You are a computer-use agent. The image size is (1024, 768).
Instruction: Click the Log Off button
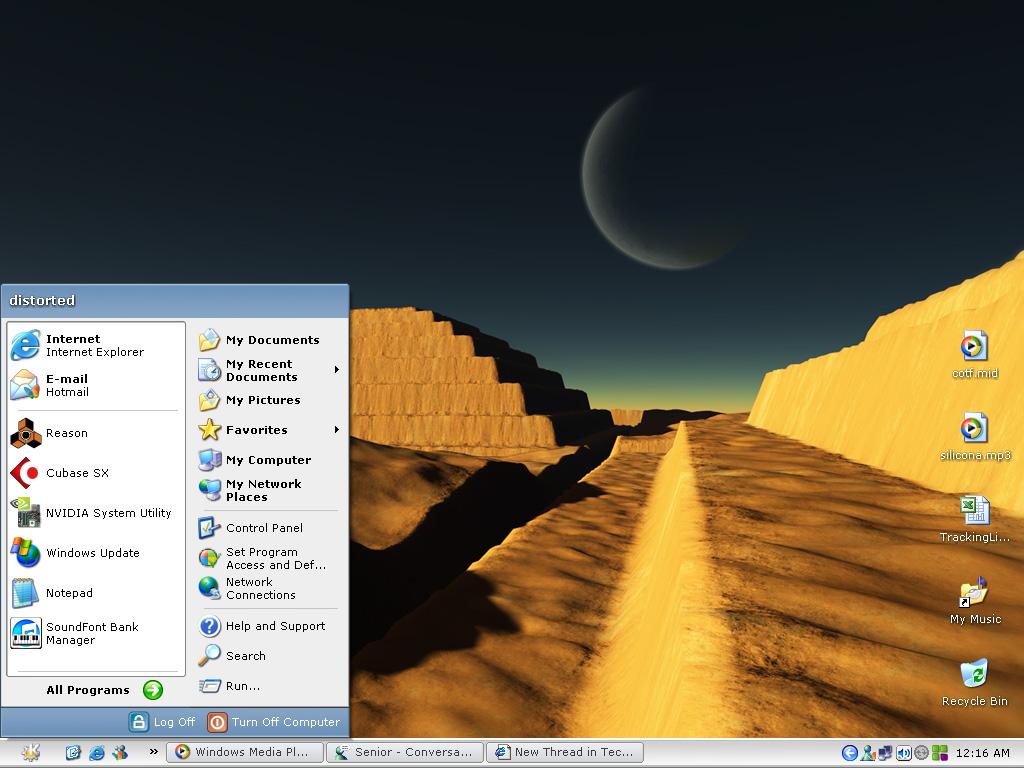click(x=163, y=722)
